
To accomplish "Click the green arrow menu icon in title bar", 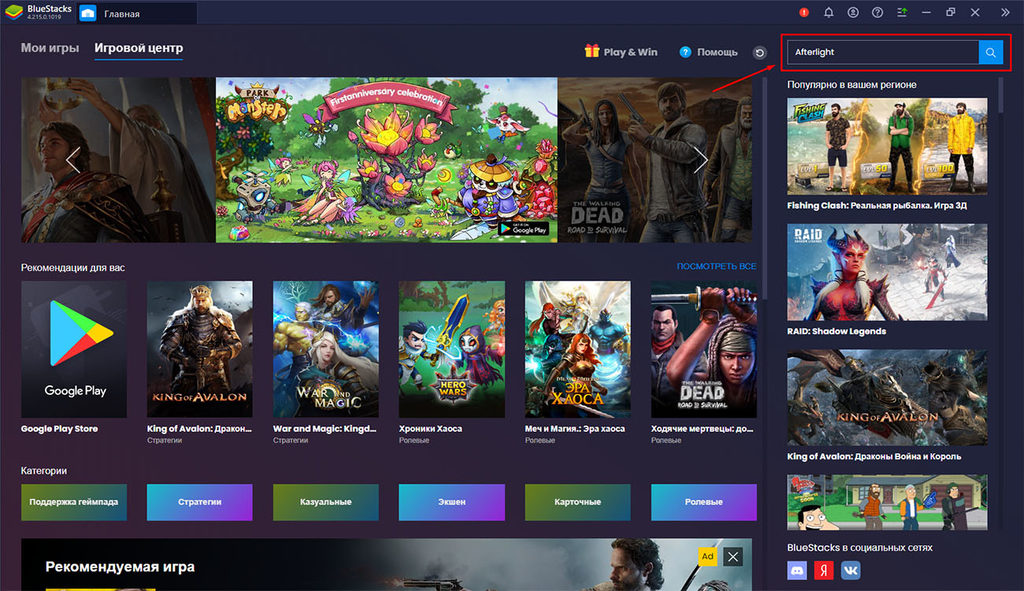I will tap(902, 12).
